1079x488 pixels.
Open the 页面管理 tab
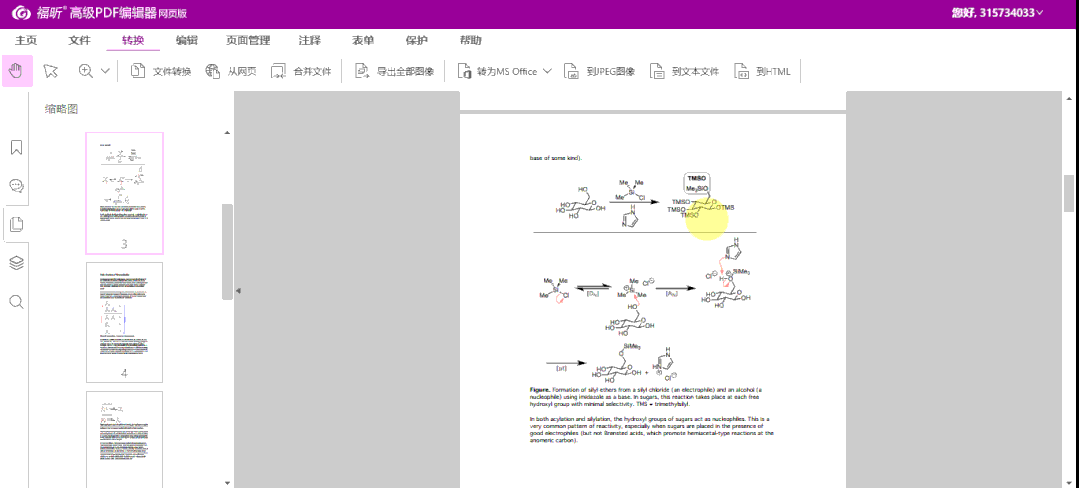click(248, 41)
